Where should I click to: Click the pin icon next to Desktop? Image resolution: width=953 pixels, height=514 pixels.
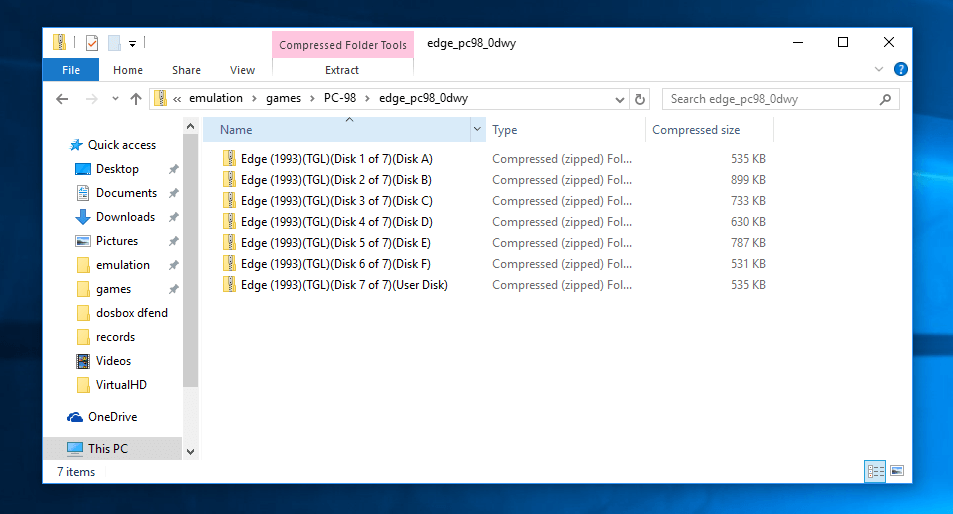coord(174,169)
